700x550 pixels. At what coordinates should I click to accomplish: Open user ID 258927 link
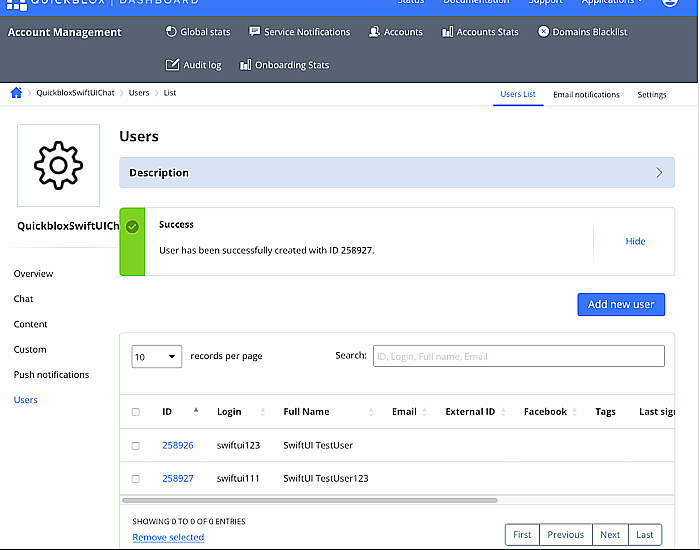point(178,478)
